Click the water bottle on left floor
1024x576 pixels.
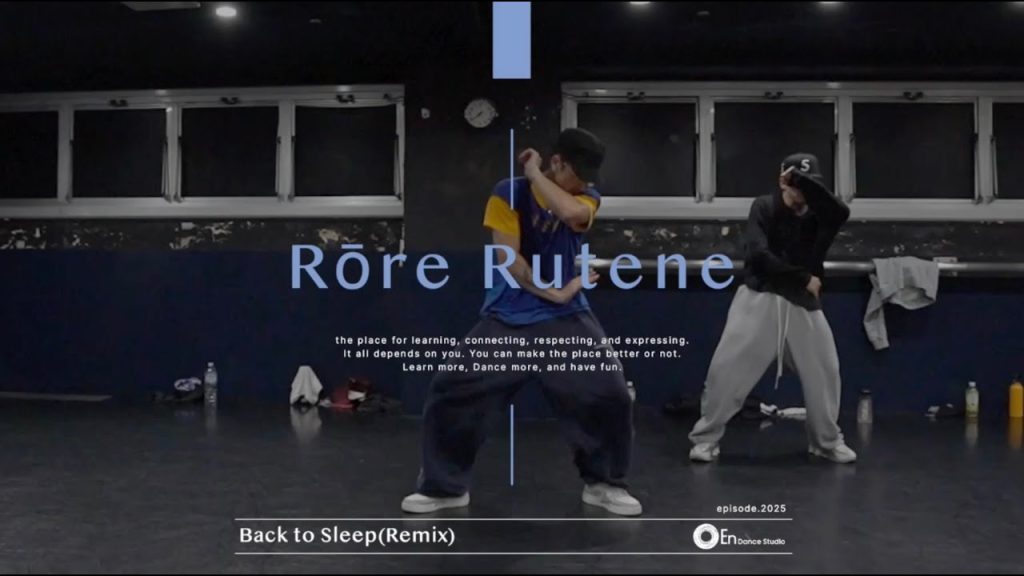click(x=210, y=384)
